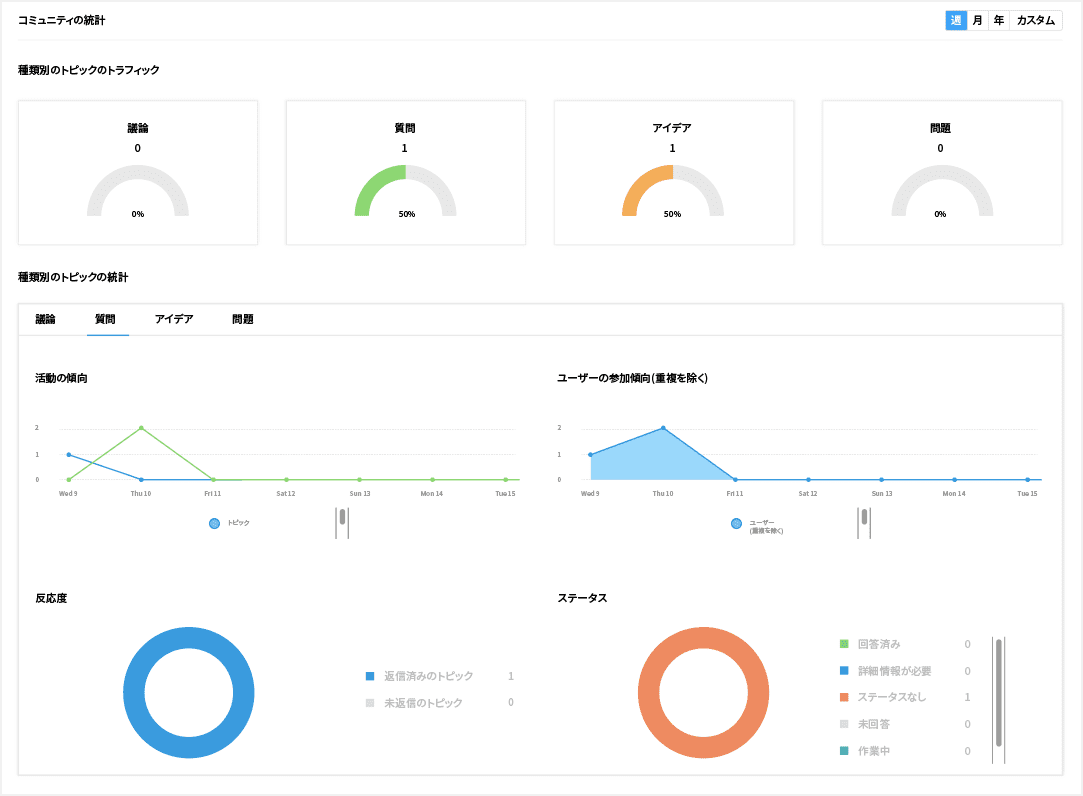Click the ステータス section title
1083x796 pixels.
click(582, 598)
